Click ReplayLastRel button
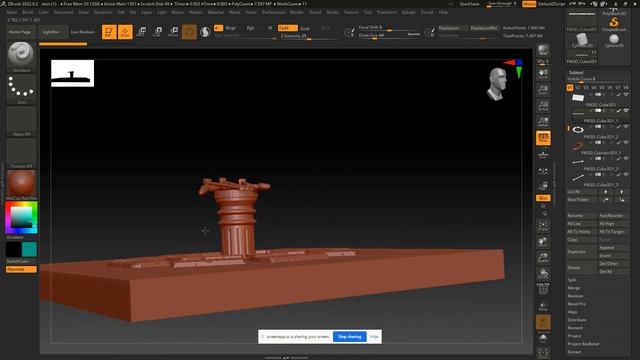This screenshot has height=360, width=640. click(484, 28)
